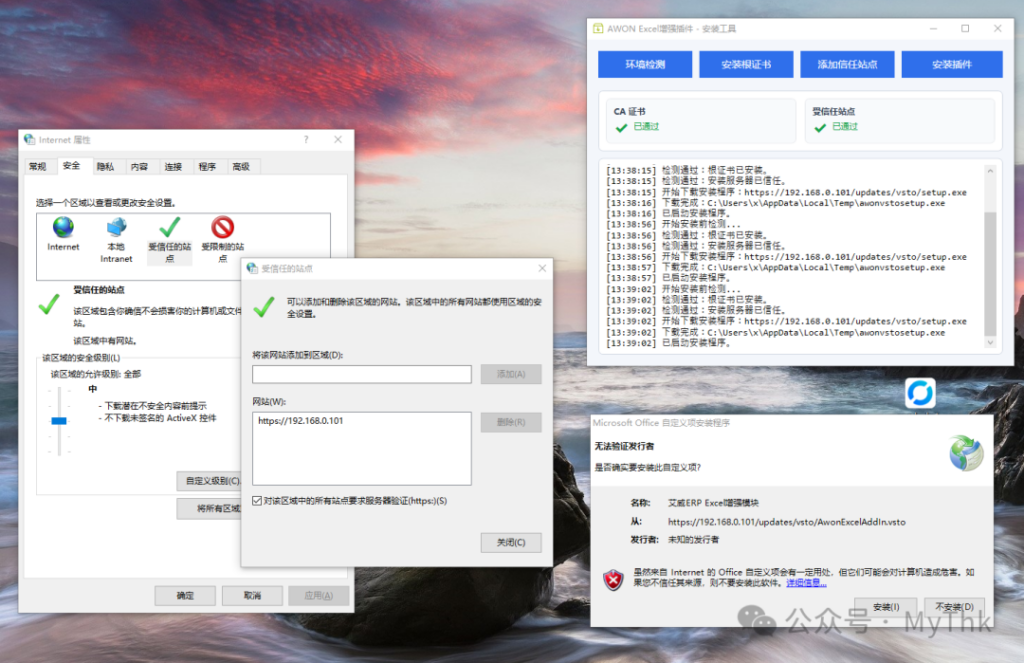Switch to the 内容 tab
This screenshot has width=1024, height=663.
140,167
